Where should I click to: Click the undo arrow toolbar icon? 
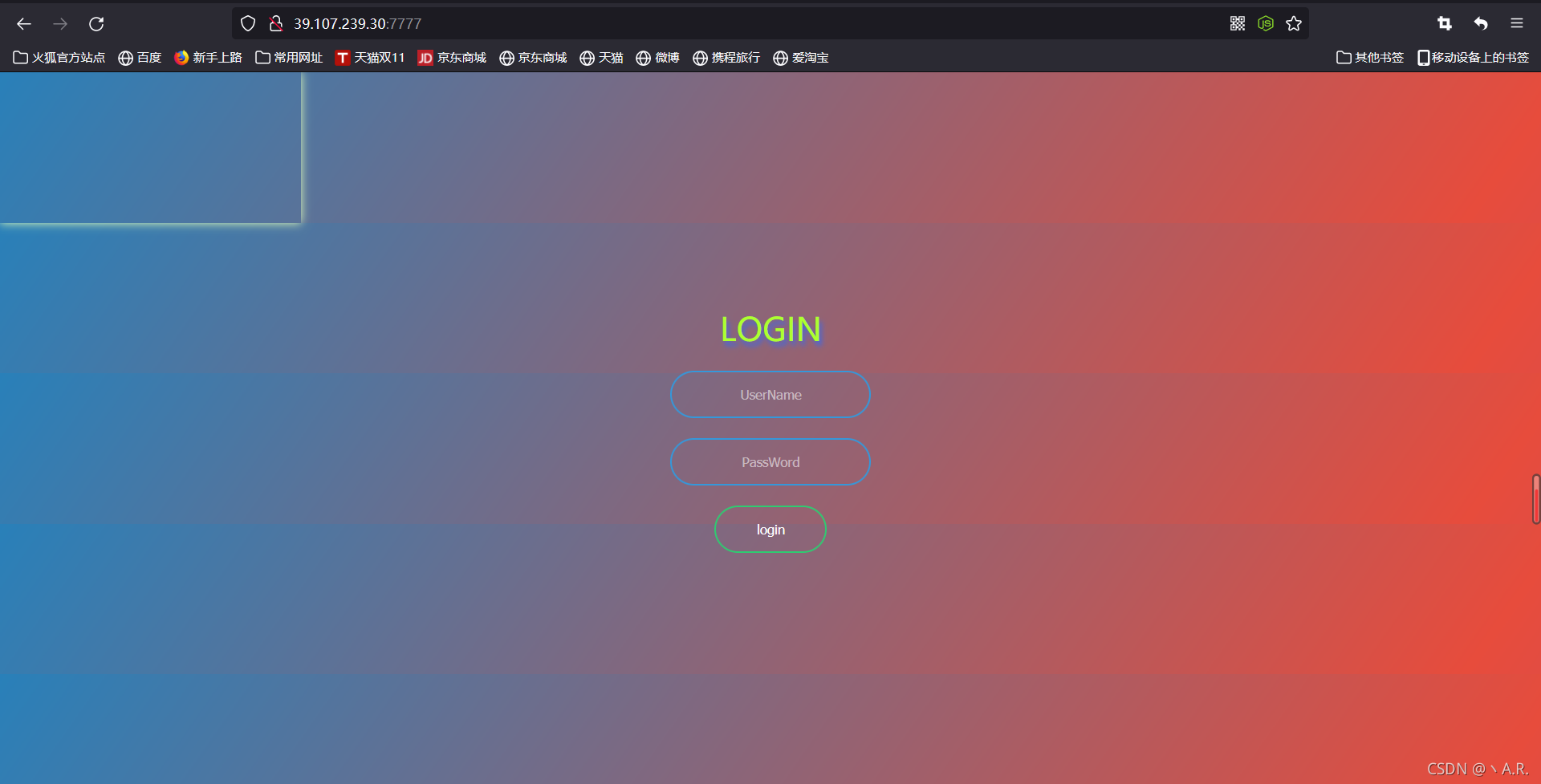coord(1481,24)
